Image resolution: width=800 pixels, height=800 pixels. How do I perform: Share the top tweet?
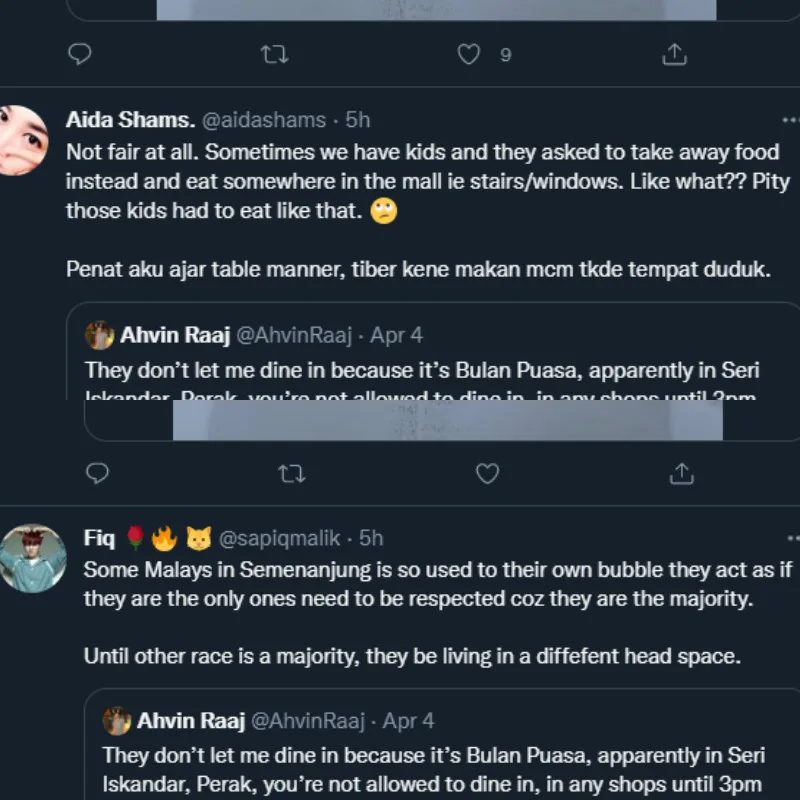(x=675, y=54)
